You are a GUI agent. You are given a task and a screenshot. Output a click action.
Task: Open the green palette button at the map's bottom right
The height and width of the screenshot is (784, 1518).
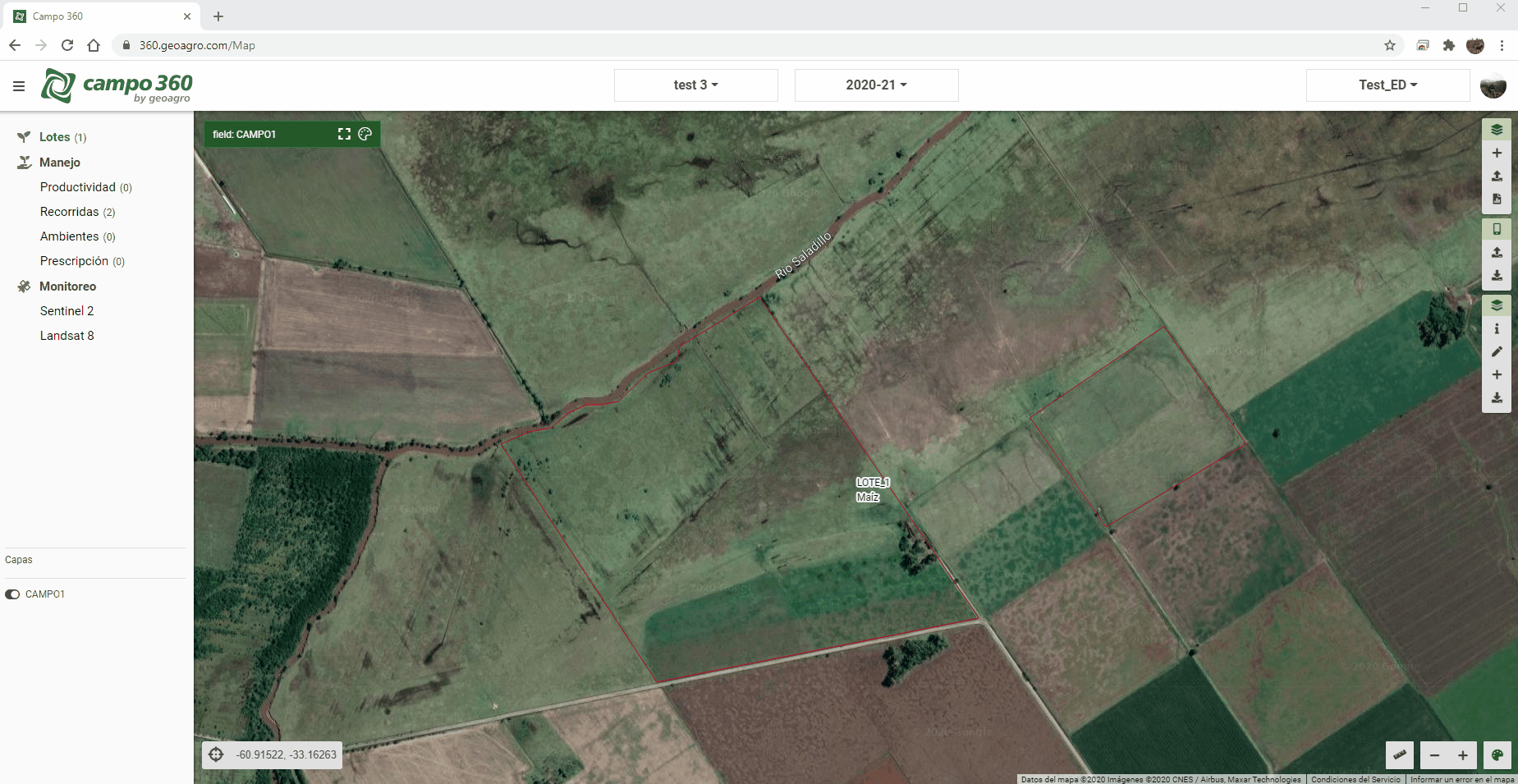point(1497,755)
